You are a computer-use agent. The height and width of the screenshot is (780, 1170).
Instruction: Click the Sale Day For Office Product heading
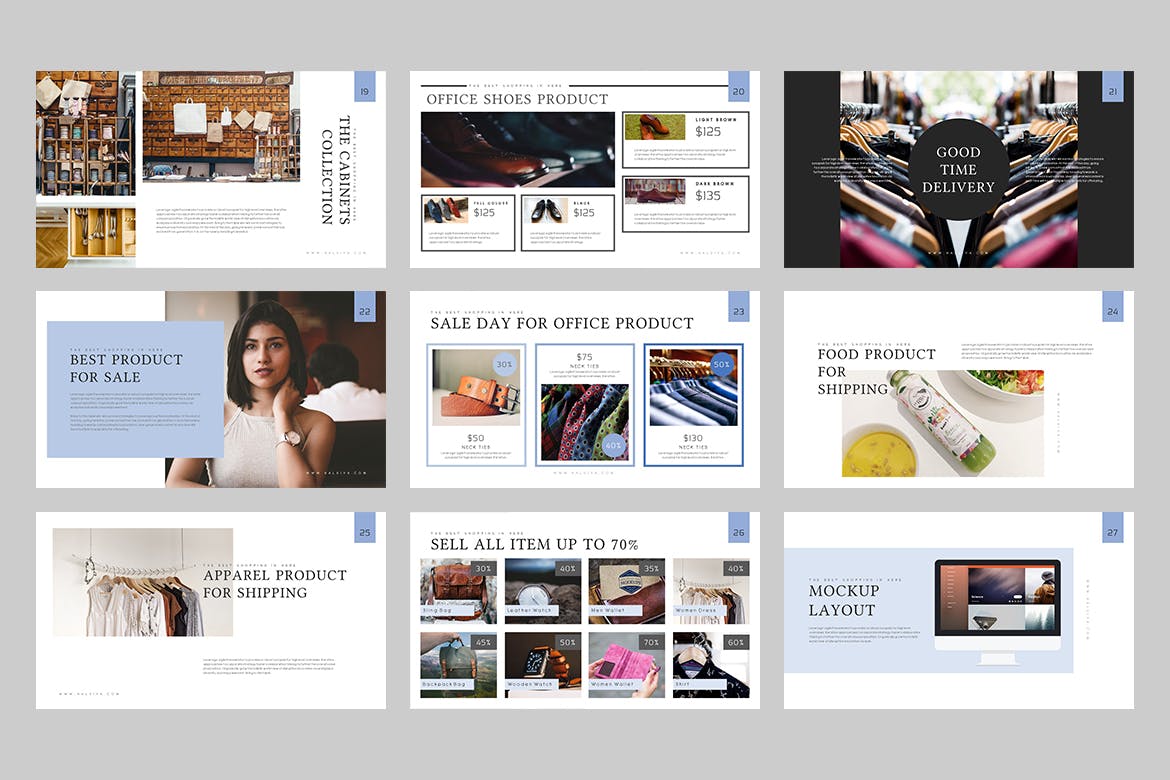tap(561, 323)
